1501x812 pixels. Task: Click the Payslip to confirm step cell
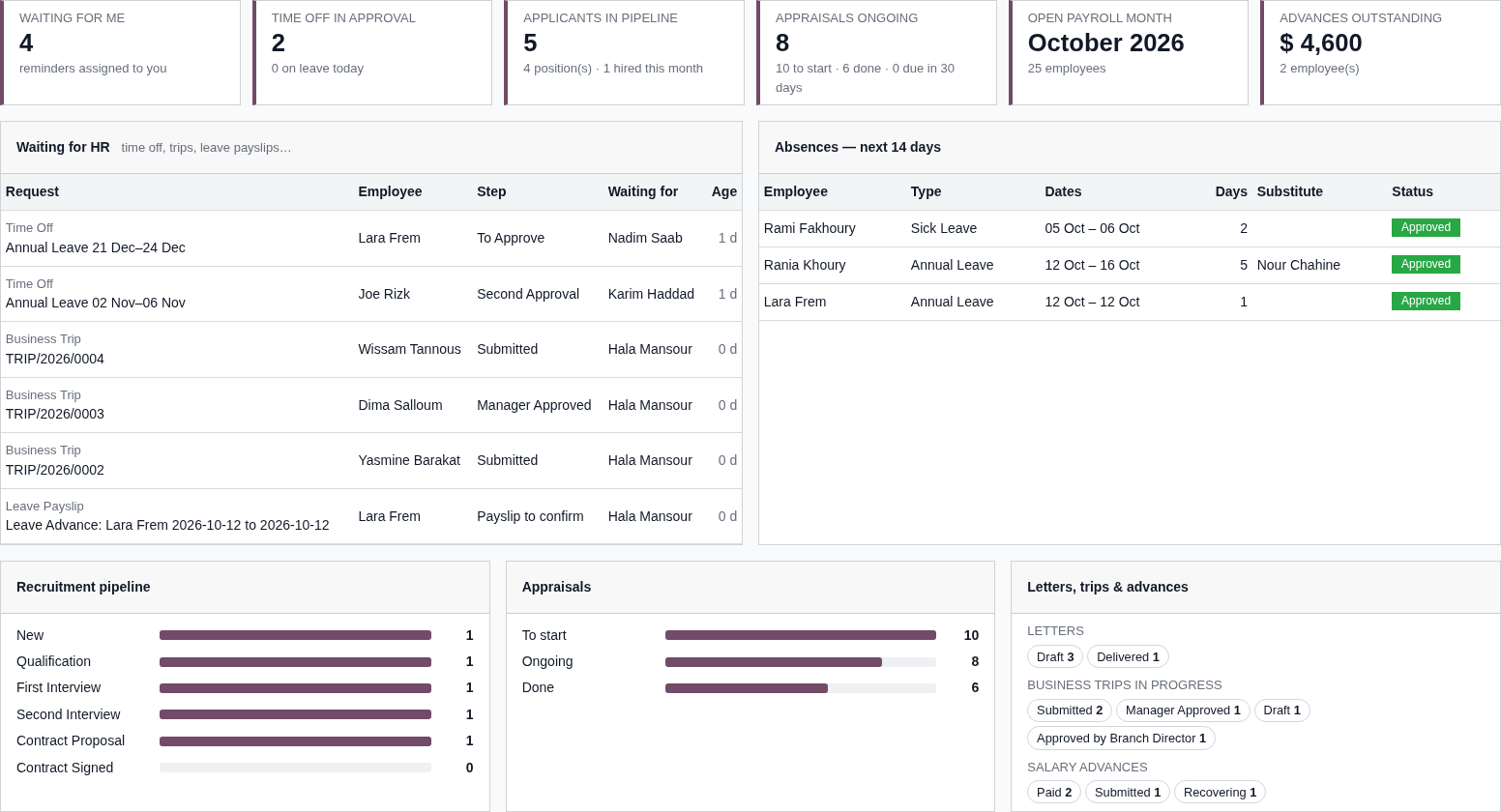(530, 516)
